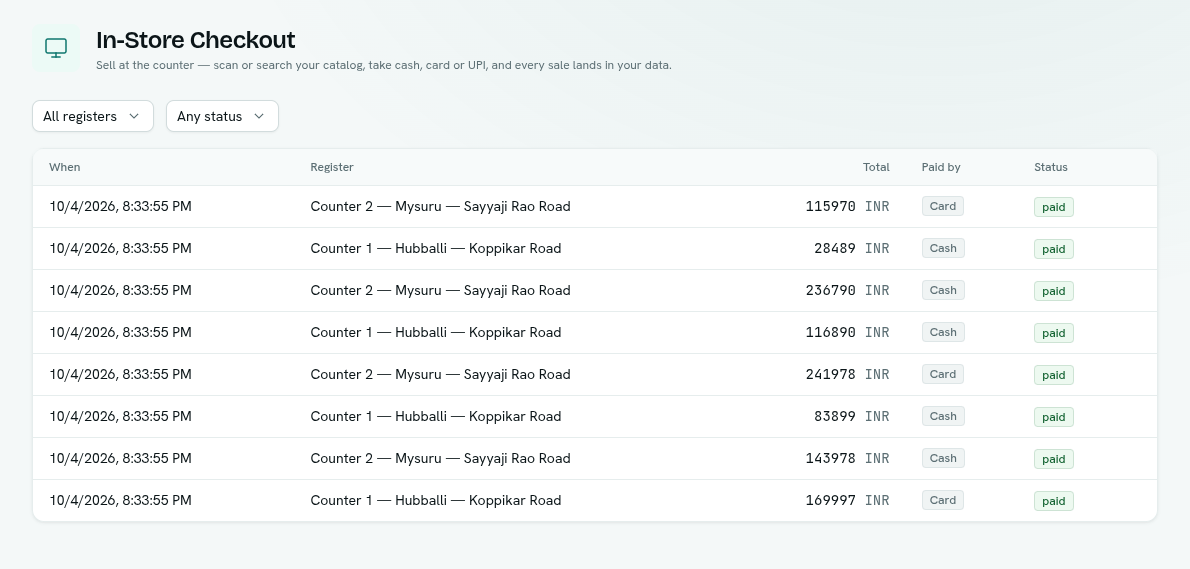Click Counter 2 Mysuru register in 241978 row
1190x569 pixels.
pos(440,374)
